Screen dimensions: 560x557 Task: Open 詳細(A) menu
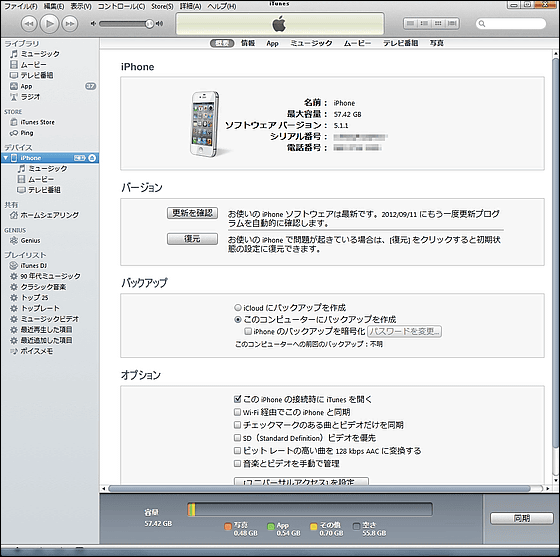point(190,6)
